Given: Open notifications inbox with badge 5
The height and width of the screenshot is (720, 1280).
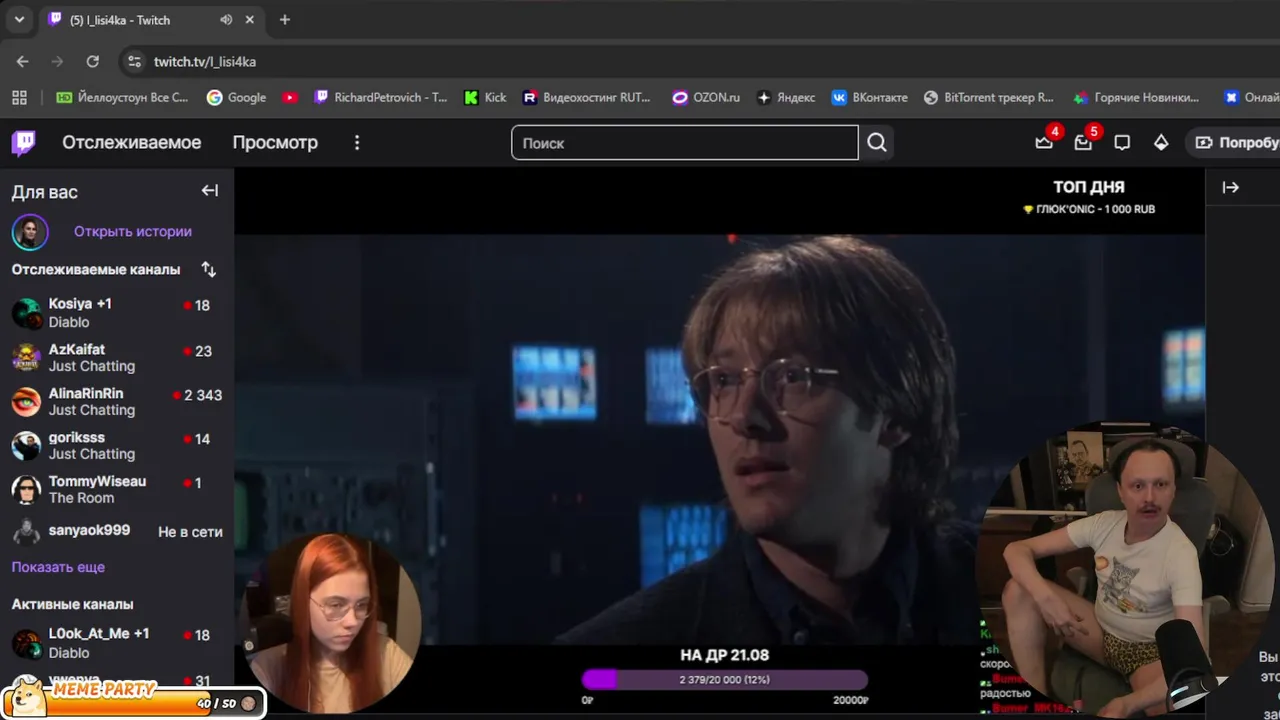Looking at the screenshot, I should pyautogui.click(x=1083, y=143).
